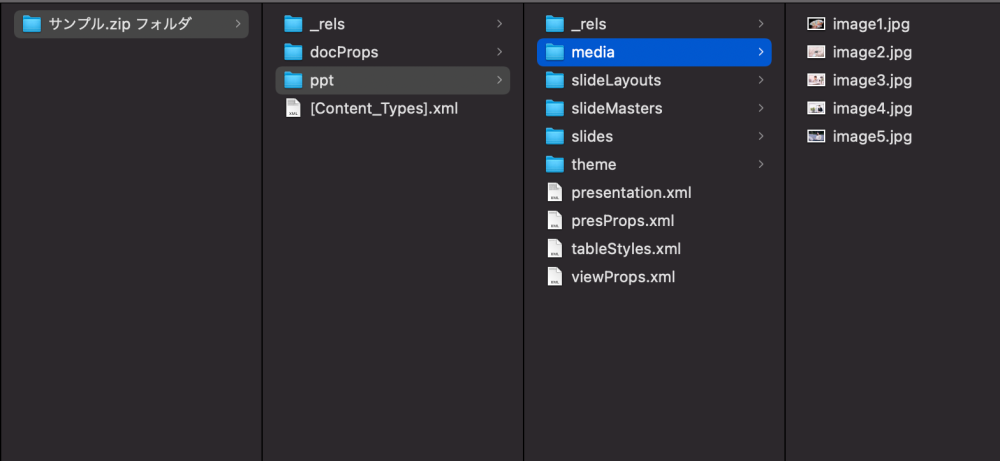Click the [Content_Types].xml file icon
This screenshot has width=1000, height=461.
293,108
